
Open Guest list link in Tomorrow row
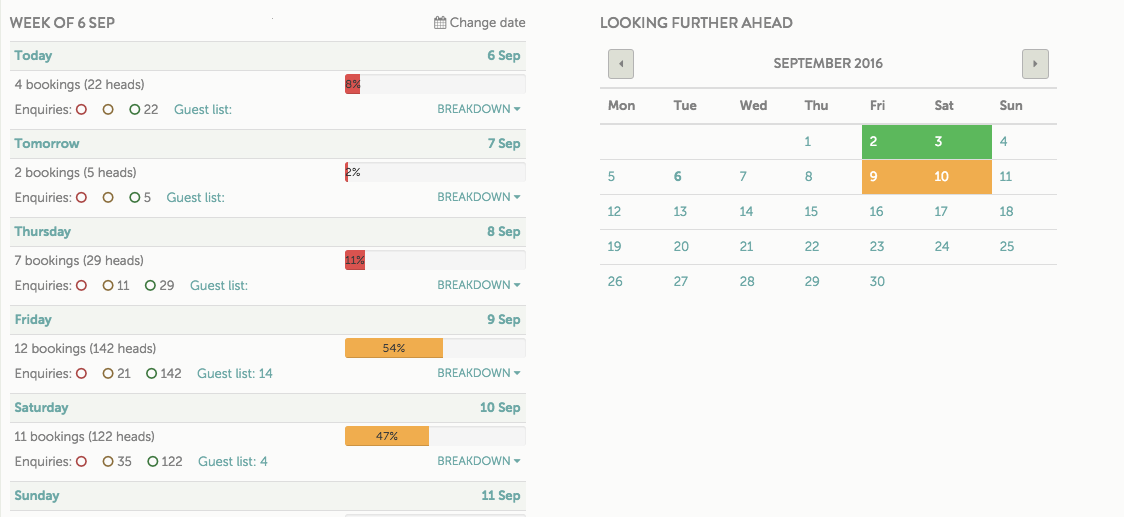196,197
